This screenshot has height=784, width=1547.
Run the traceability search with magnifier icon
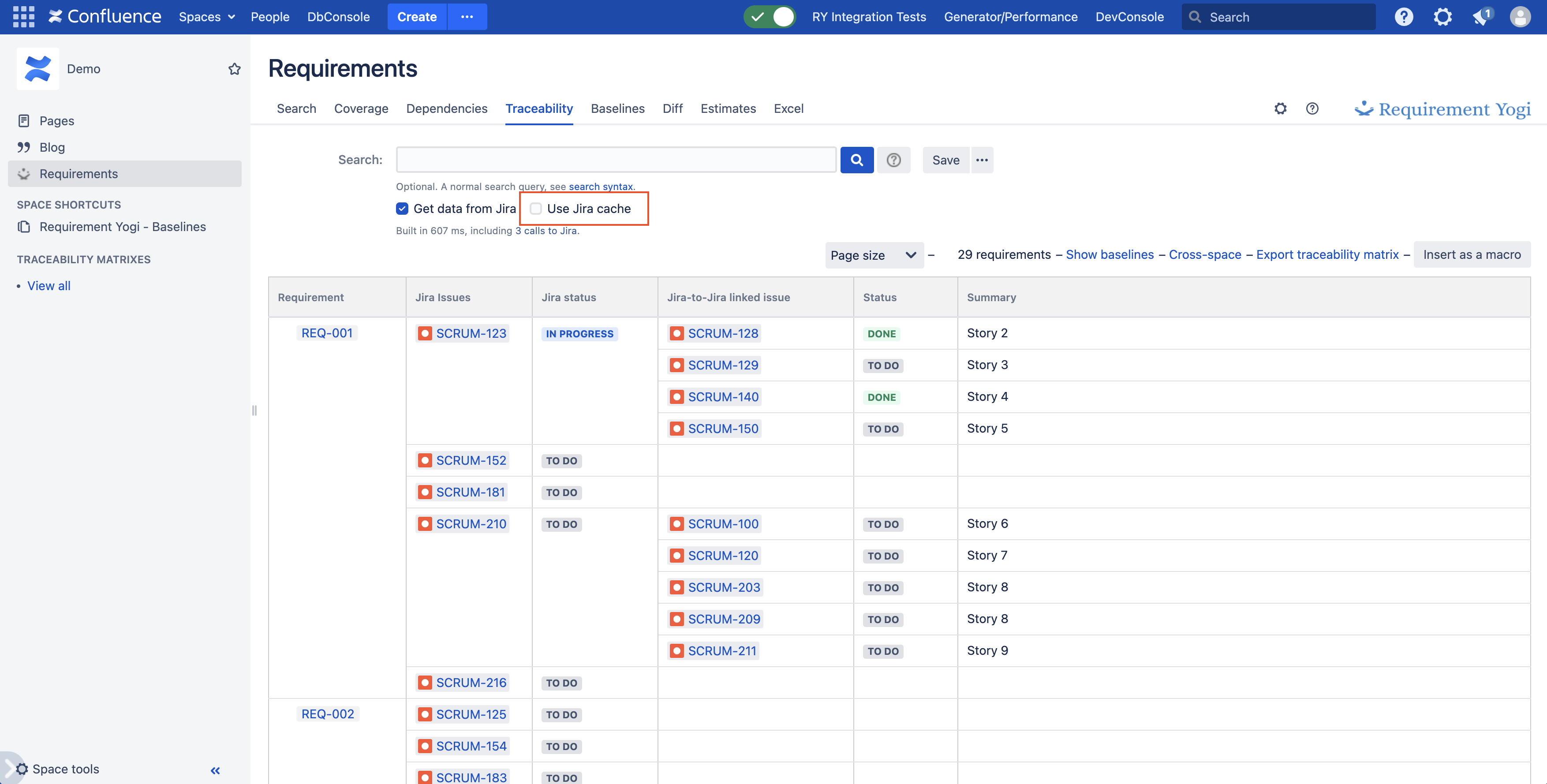pos(857,160)
